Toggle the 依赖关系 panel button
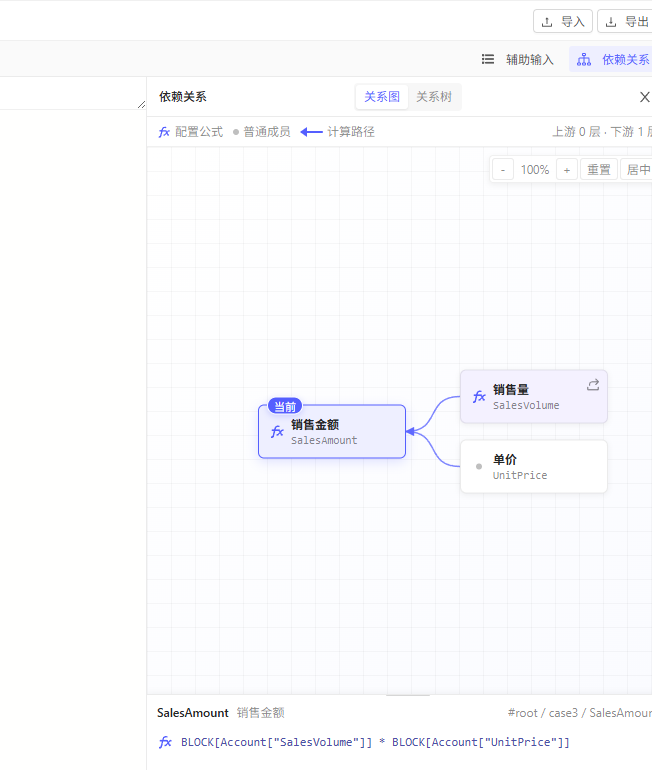652x770 pixels. 612,59
